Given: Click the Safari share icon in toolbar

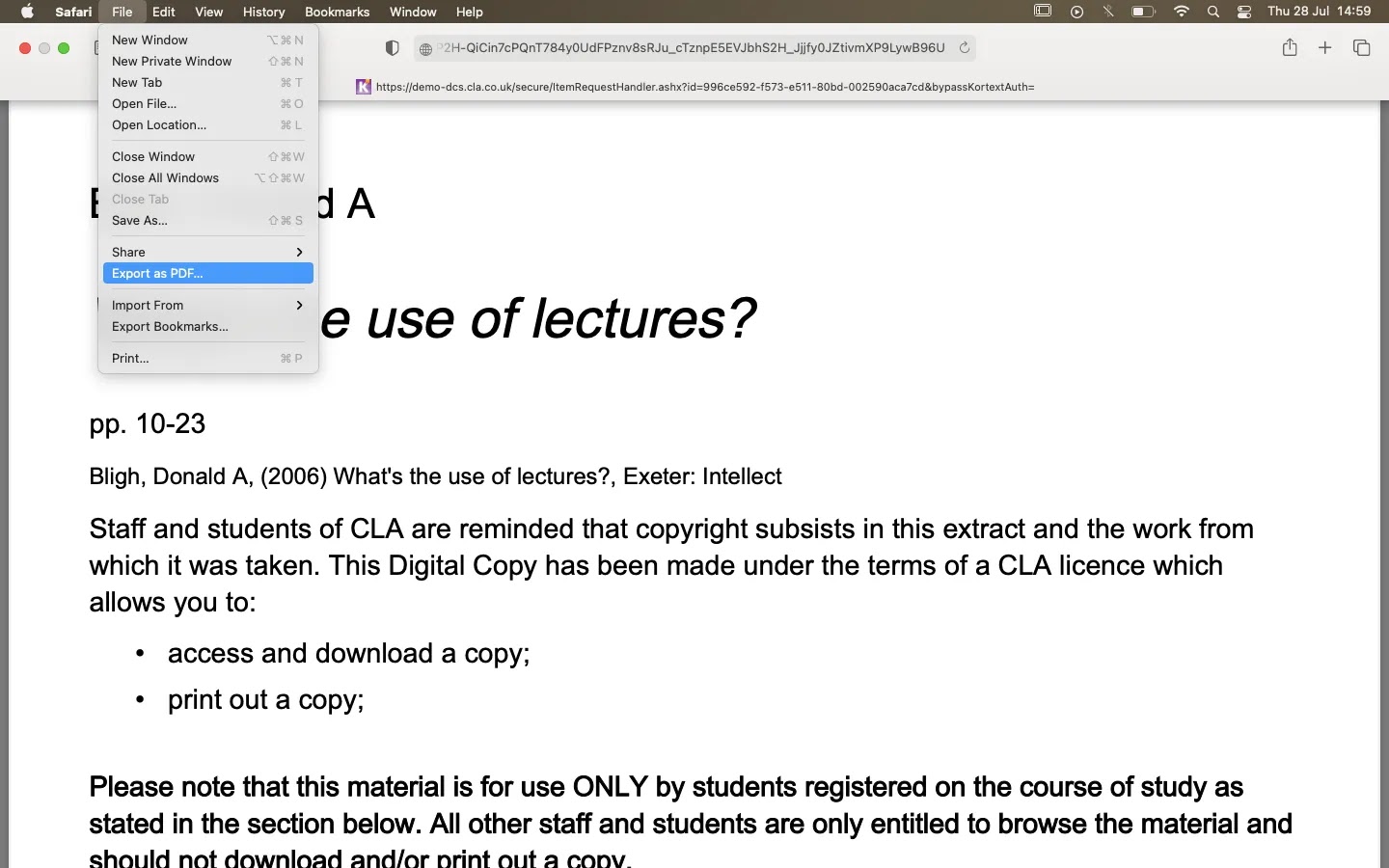Looking at the screenshot, I should [x=1290, y=47].
